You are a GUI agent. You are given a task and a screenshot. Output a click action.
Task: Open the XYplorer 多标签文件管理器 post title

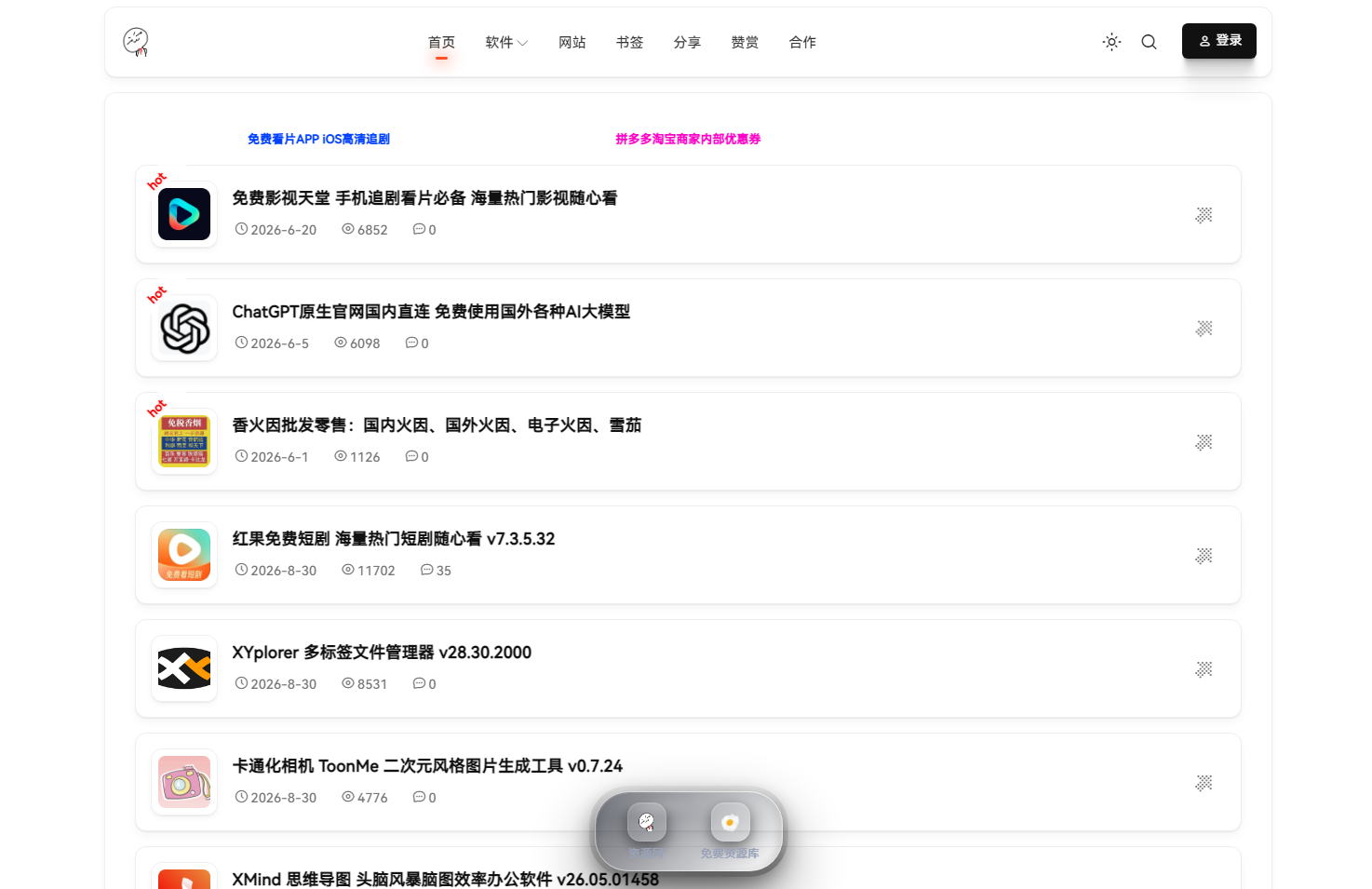[x=382, y=653]
